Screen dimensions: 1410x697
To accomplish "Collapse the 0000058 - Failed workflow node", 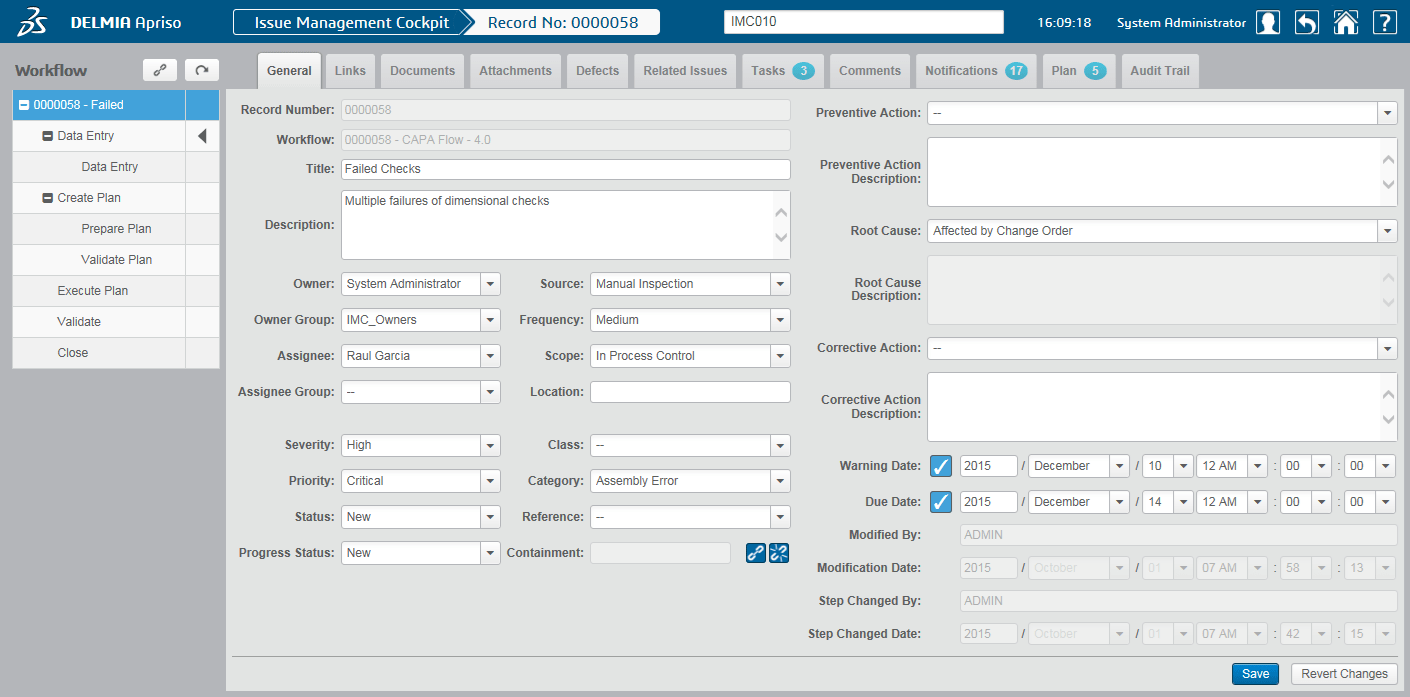I will [24, 104].
